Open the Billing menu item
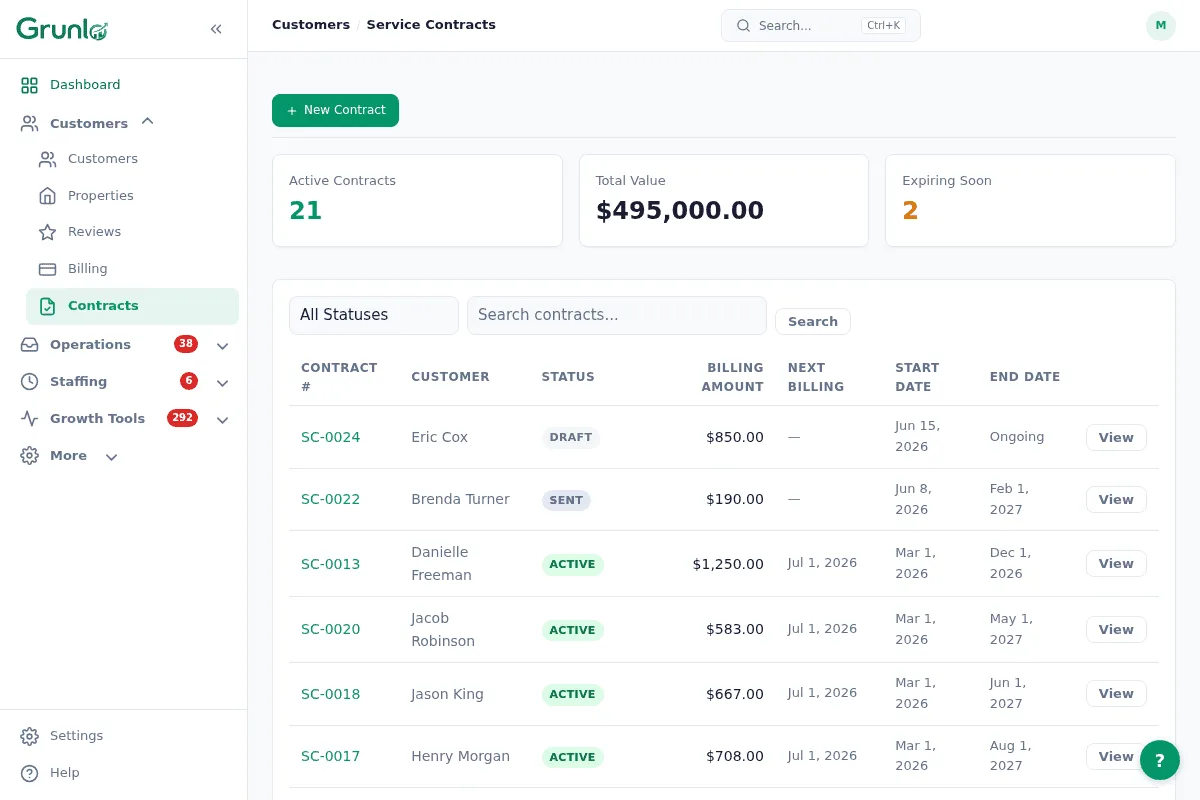 pyautogui.click(x=132, y=269)
